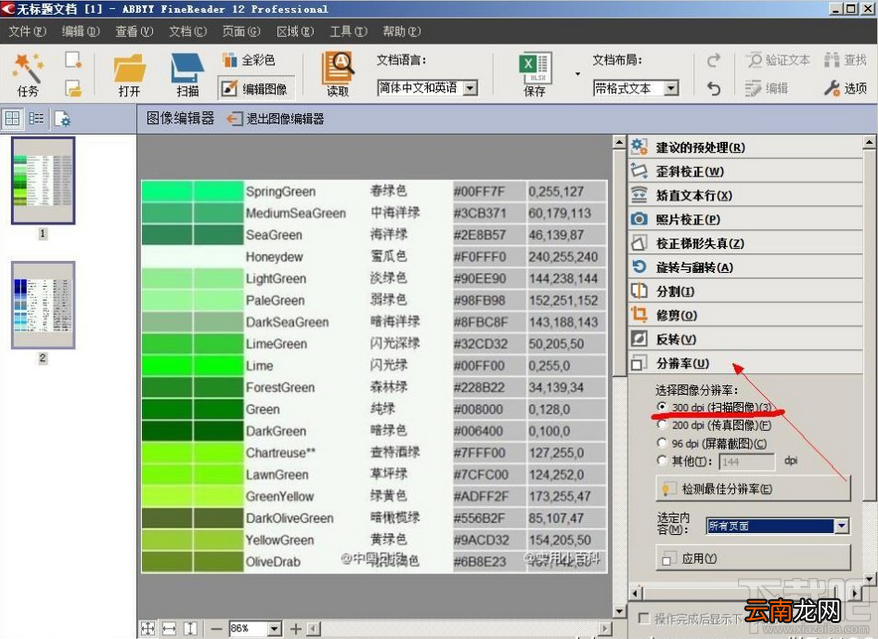
Task: Select page 2 thumbnail
Action: click(x=43, y=305)
